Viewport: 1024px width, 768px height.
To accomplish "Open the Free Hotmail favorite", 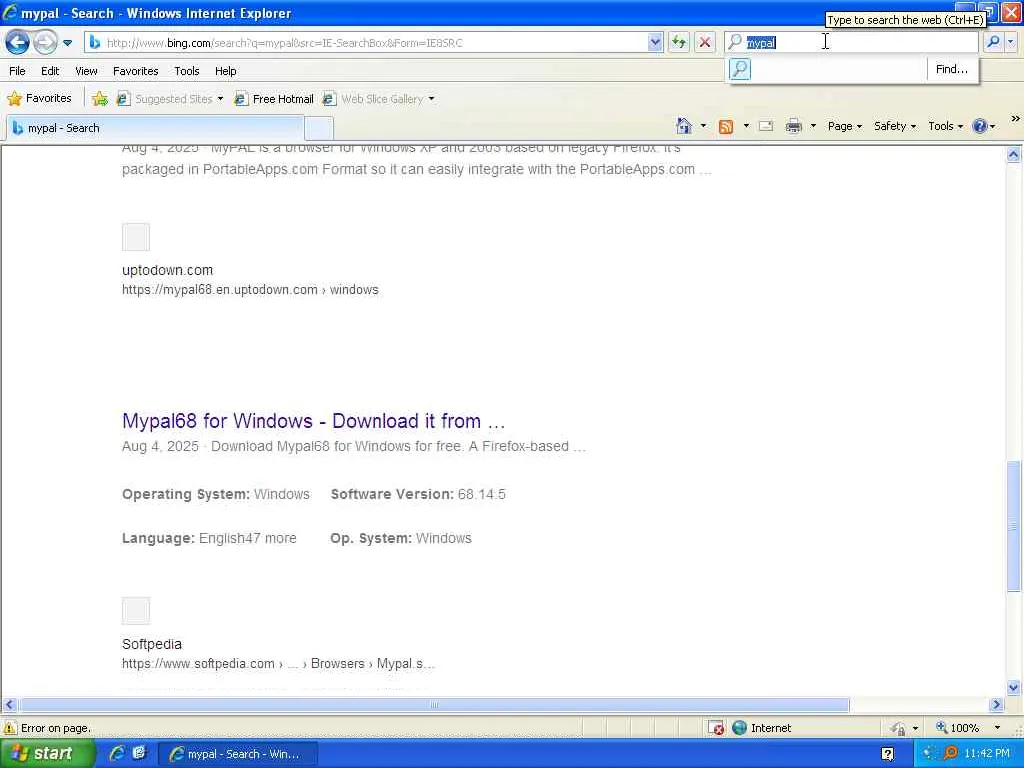I will tap(274, 99).
